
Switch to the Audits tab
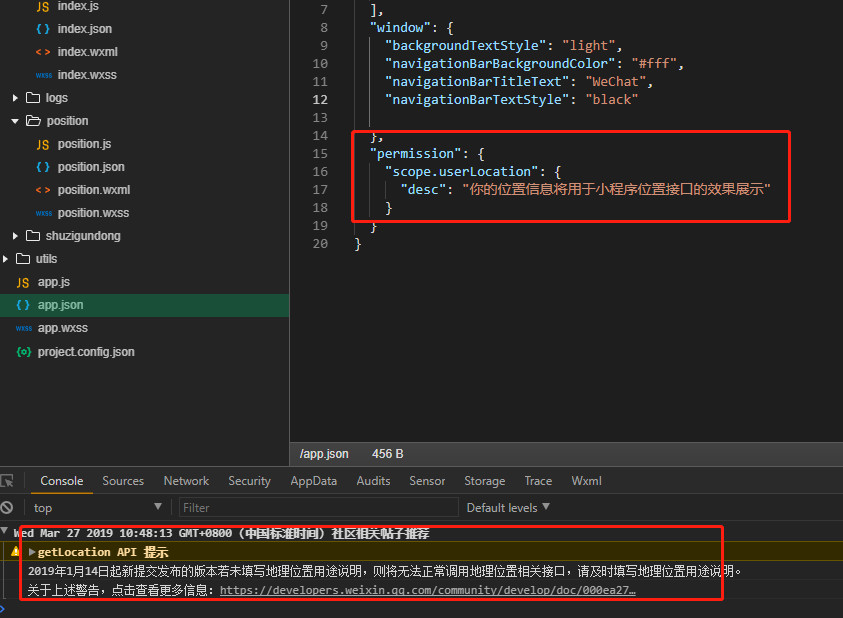point(374,481)
